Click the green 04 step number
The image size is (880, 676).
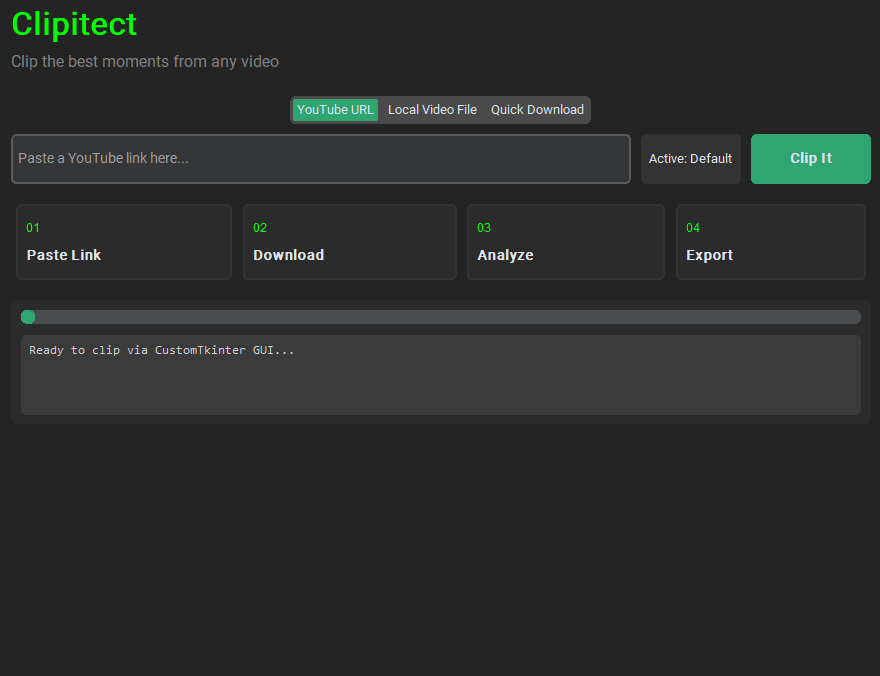(692, 227)
